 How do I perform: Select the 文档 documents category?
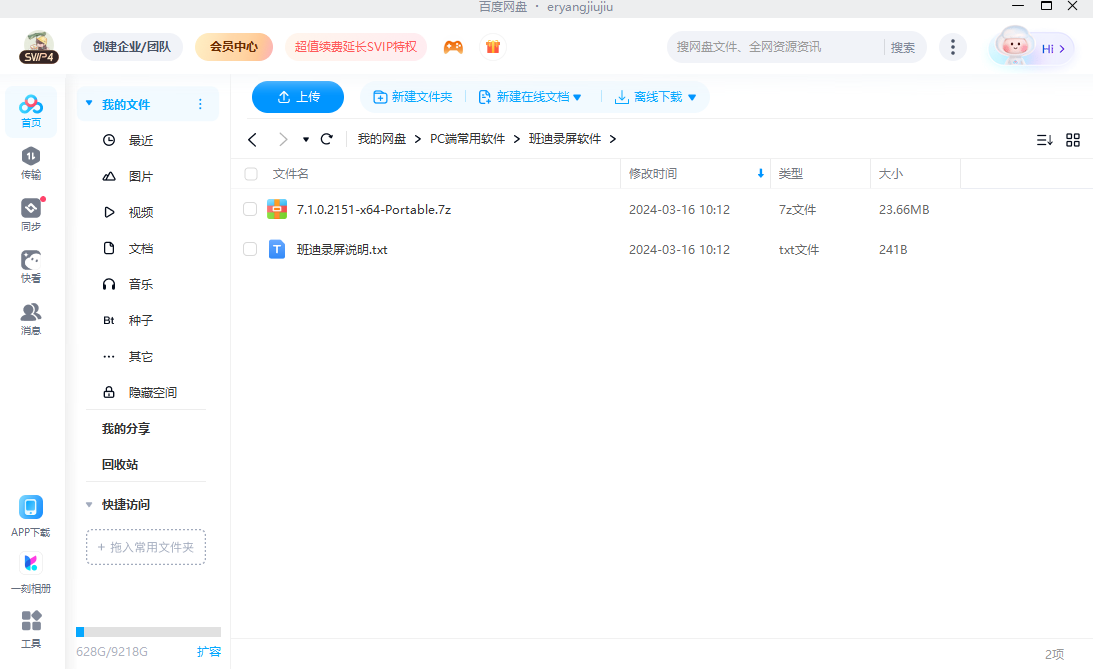(x=141, y=248)
